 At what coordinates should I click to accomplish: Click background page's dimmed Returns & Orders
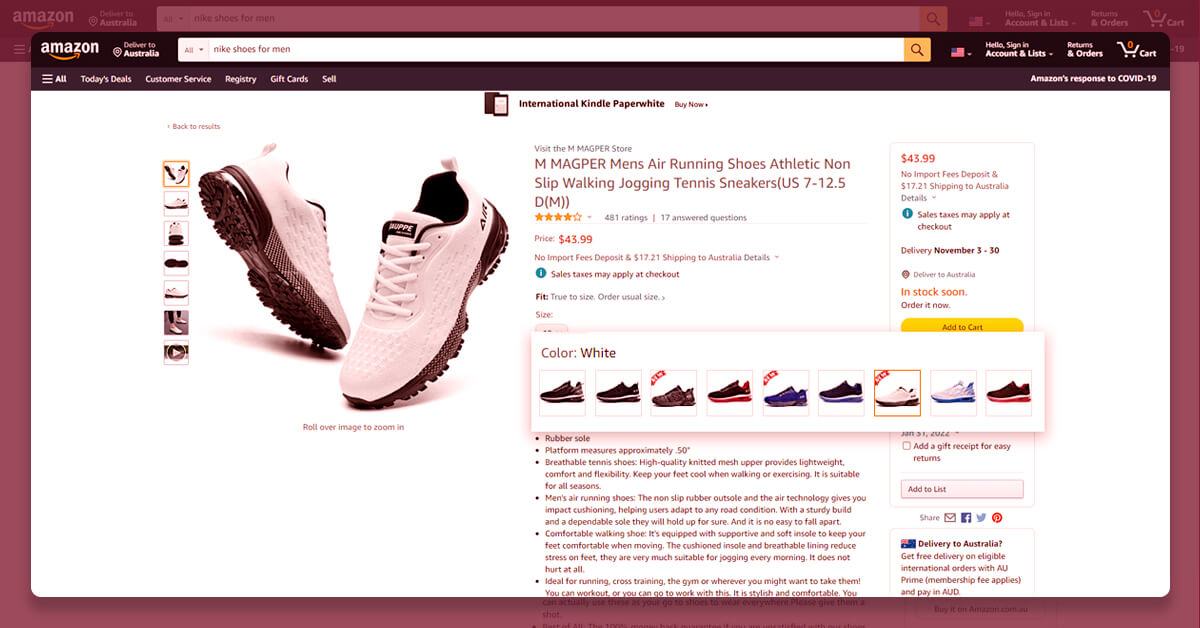point(1109,19)
